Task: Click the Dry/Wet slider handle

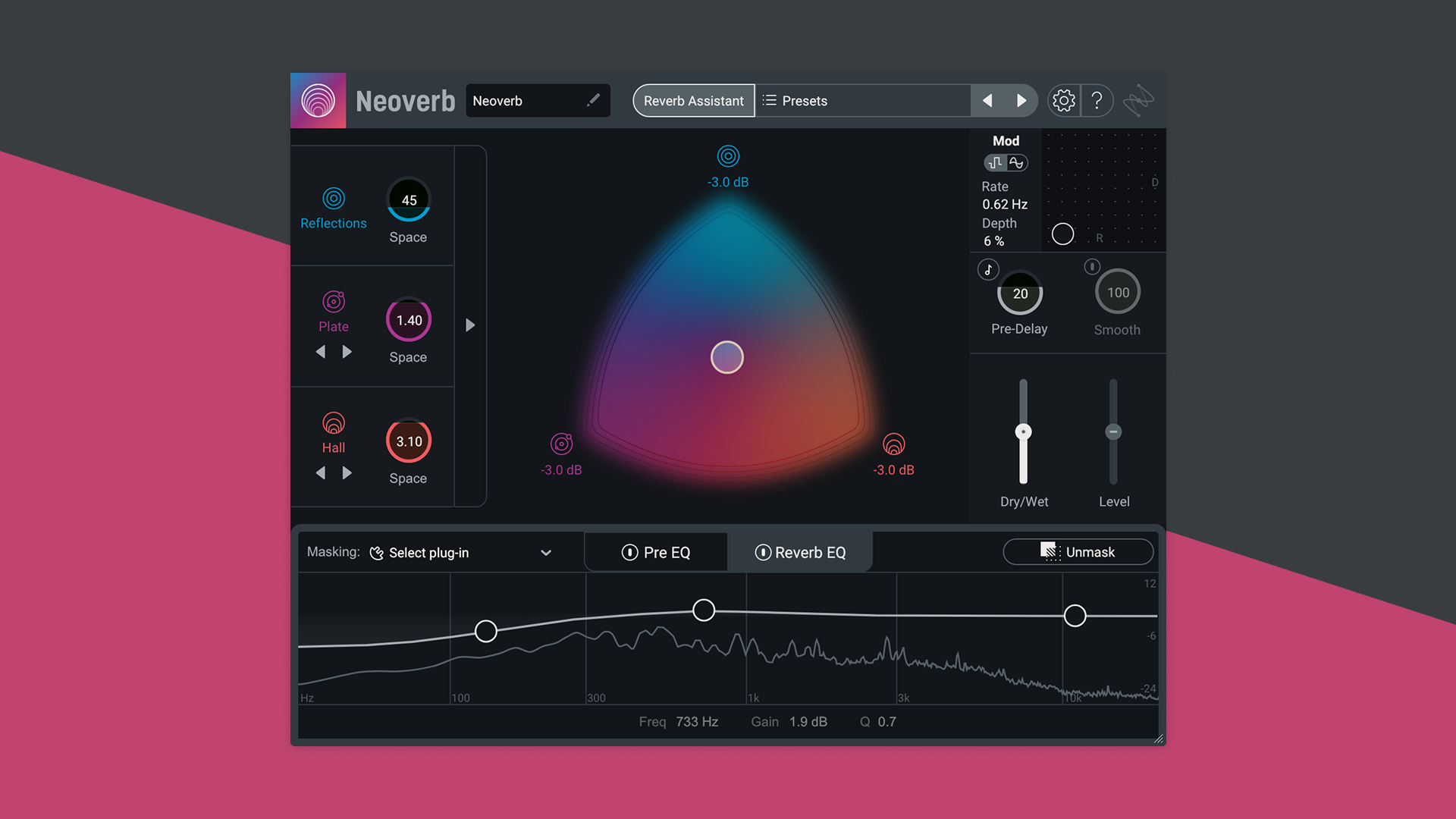Action: tap(1023, 432)
